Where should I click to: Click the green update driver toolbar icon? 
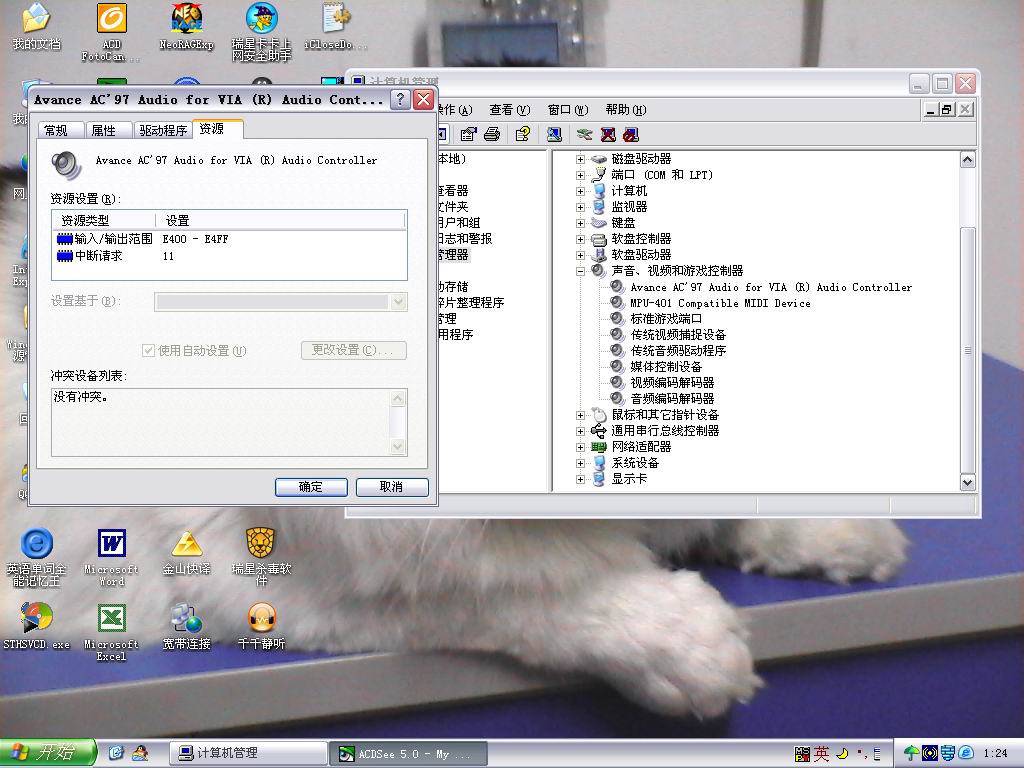[x=584, y=135]
